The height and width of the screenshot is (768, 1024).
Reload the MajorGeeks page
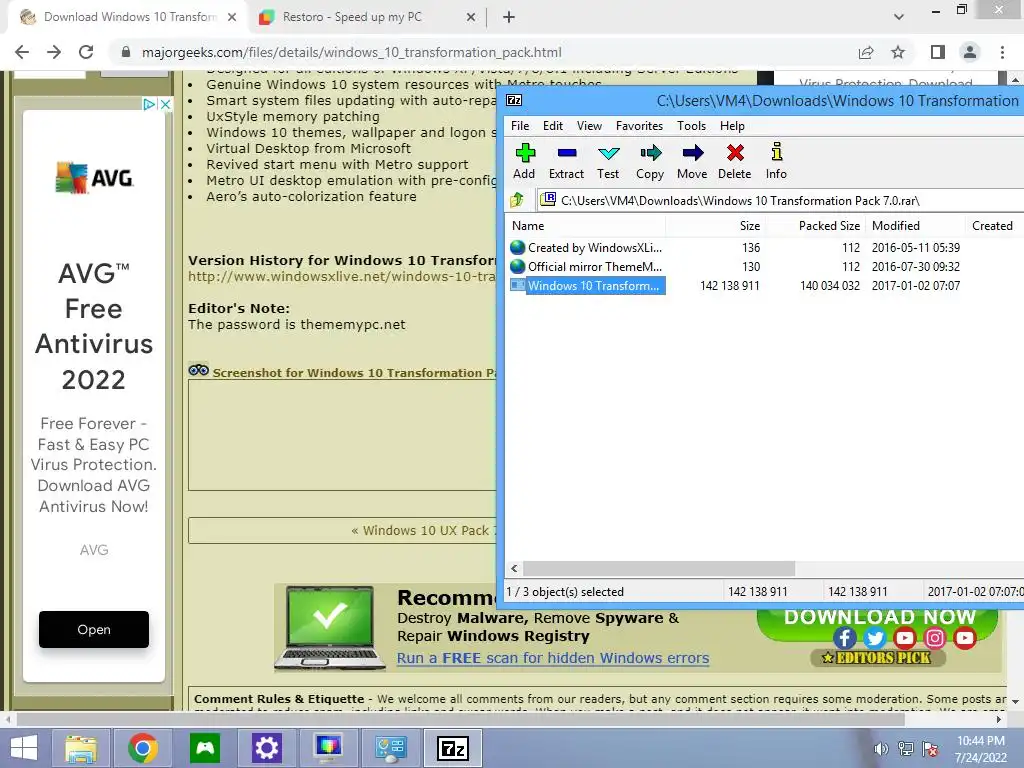86,52
